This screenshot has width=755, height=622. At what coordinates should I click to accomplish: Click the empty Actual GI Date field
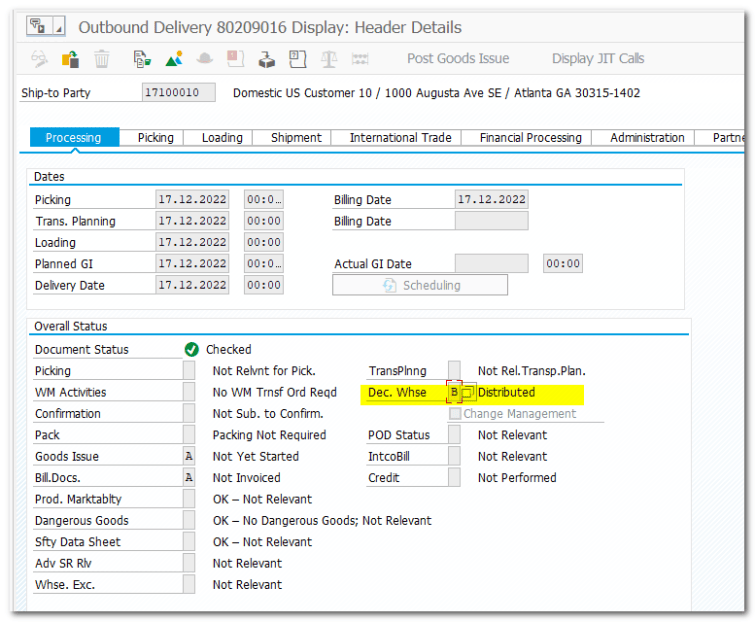tap(492, 264)
